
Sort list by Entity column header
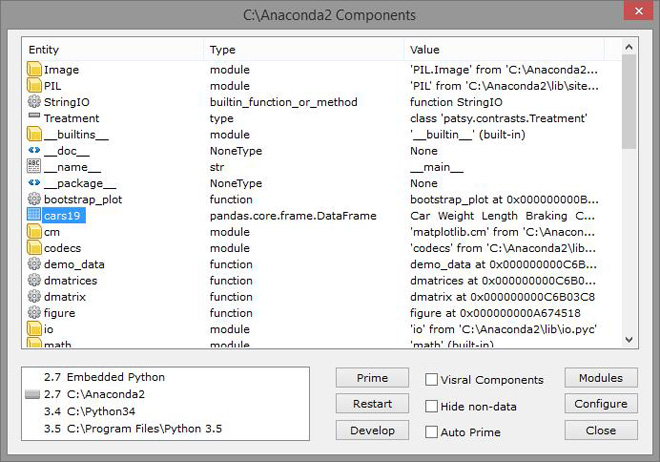tap(112, 50)
